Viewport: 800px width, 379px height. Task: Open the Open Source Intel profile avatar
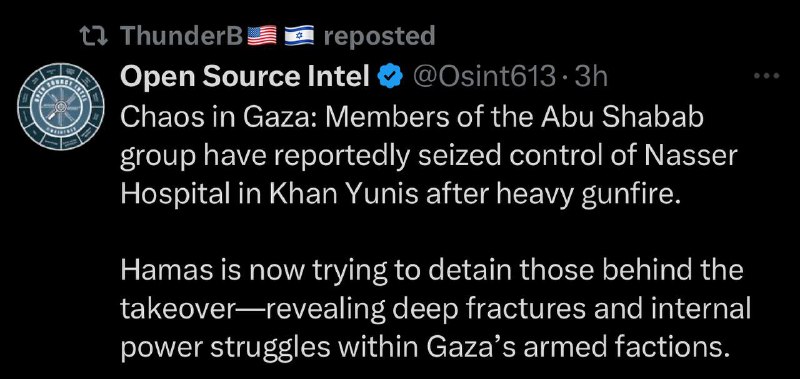61,107
